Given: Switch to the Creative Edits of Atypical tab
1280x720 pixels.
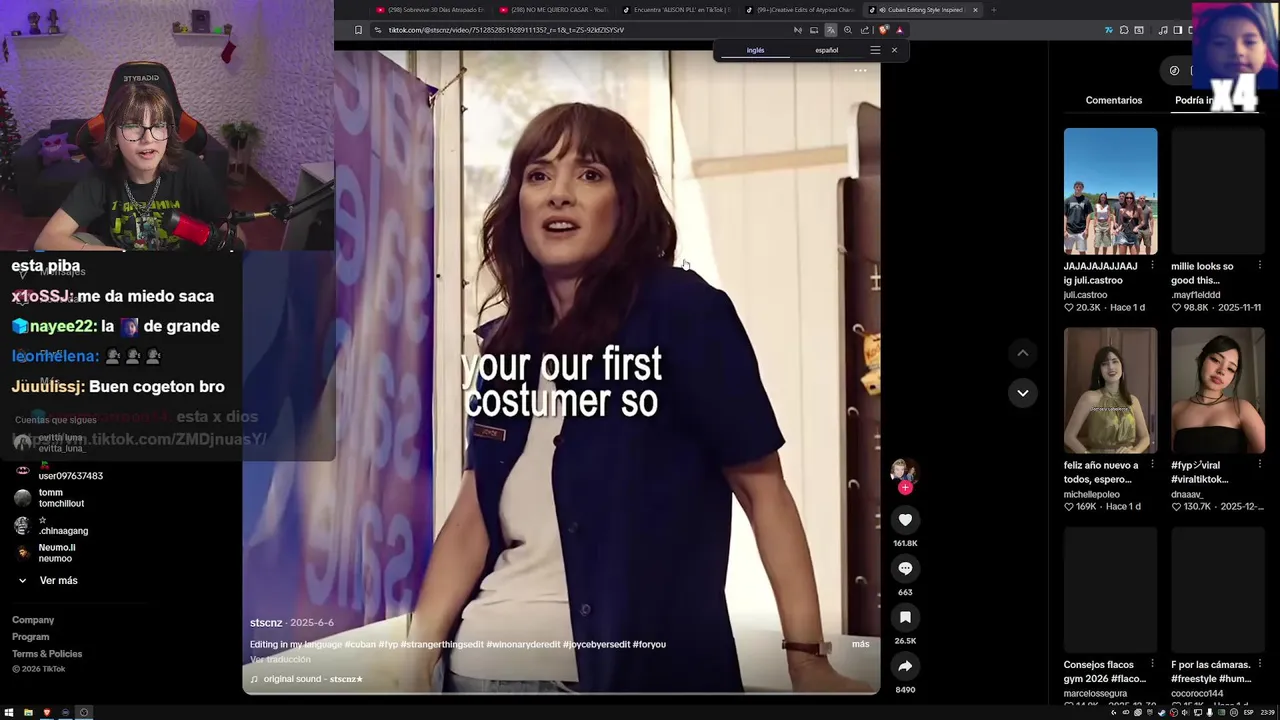Looking at the screenshot, I should click(800, 10).
